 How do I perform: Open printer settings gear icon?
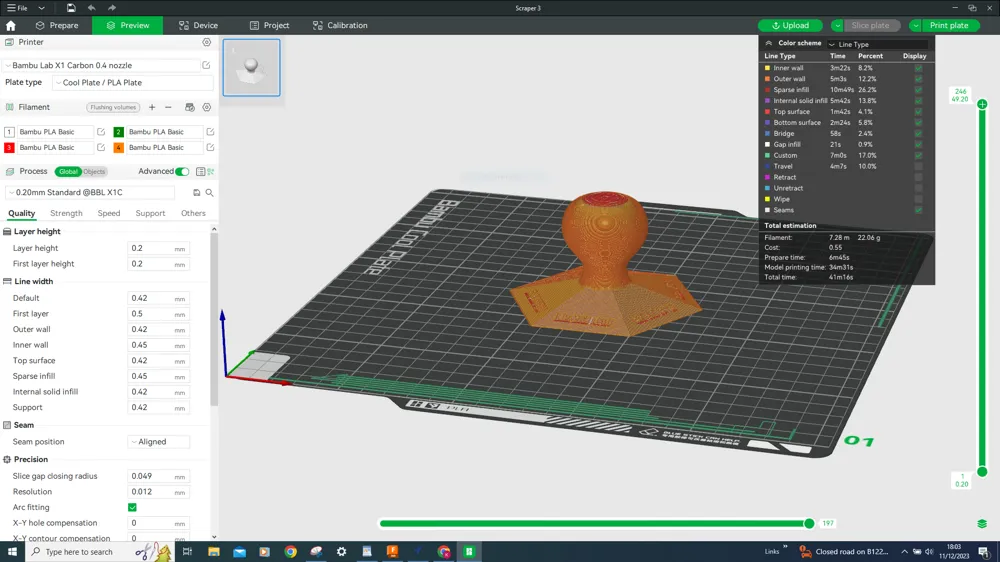coord(207,43)
